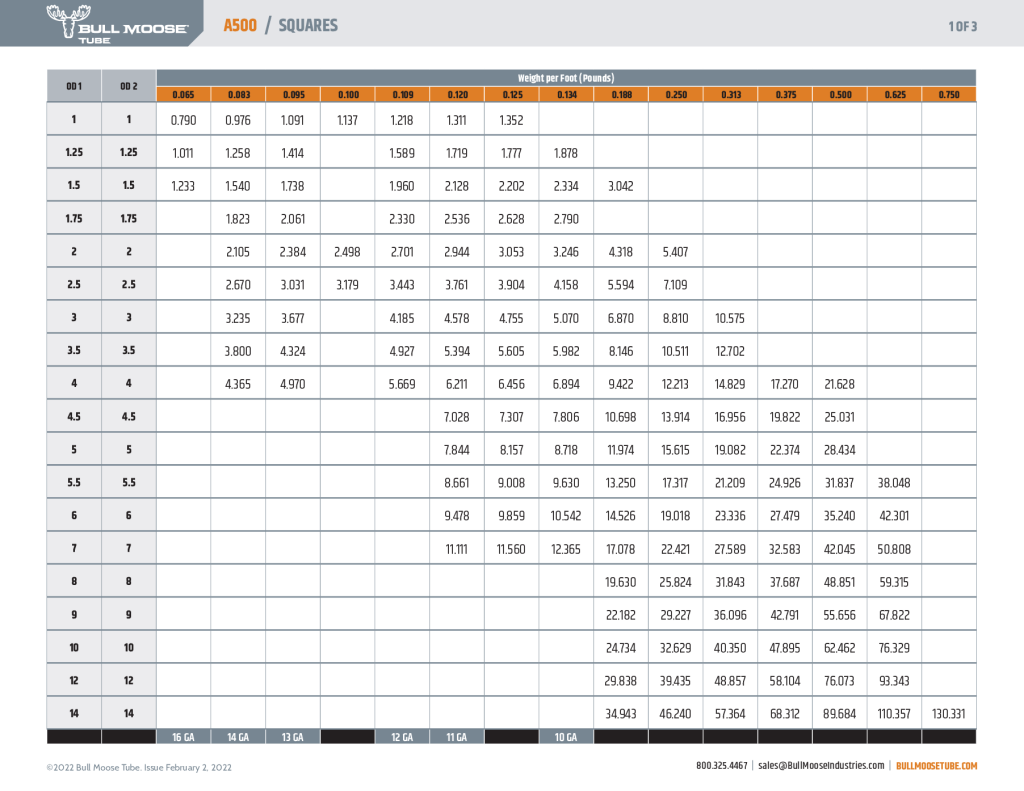Viewport: 1024px width, 791px height.
Task: Click the OD 2 column header
Action: point(128,85)
